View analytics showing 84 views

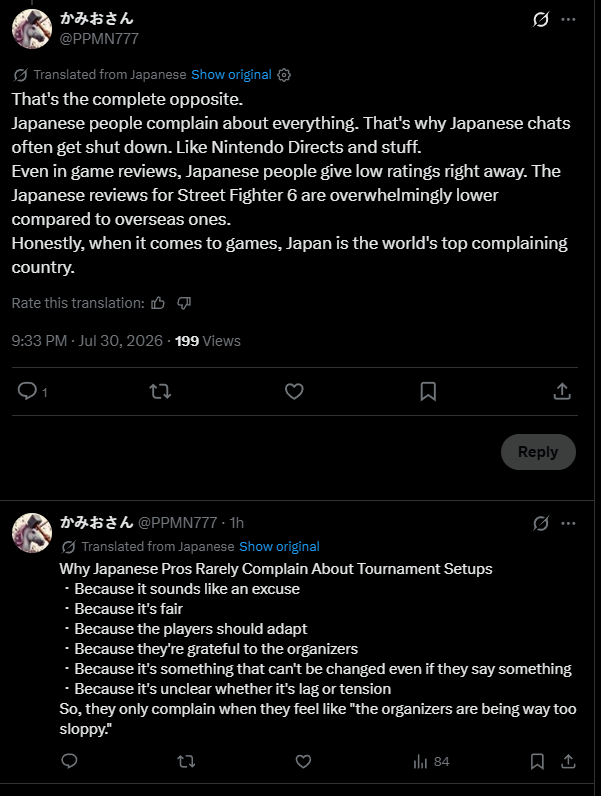(x=431, y=761)
